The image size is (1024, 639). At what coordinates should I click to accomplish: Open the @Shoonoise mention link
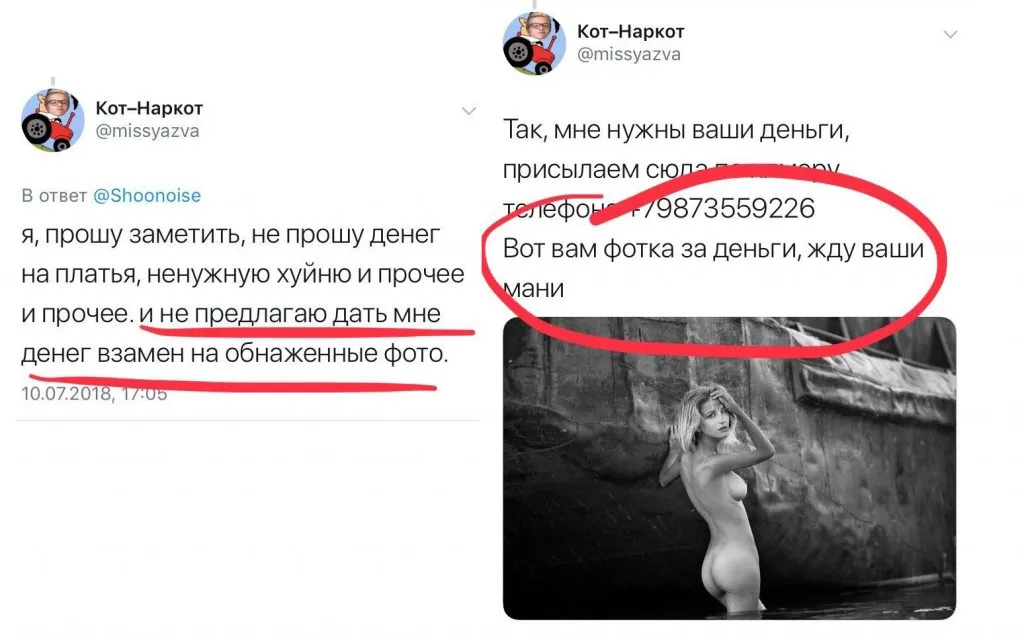click(x=147, y=195)
